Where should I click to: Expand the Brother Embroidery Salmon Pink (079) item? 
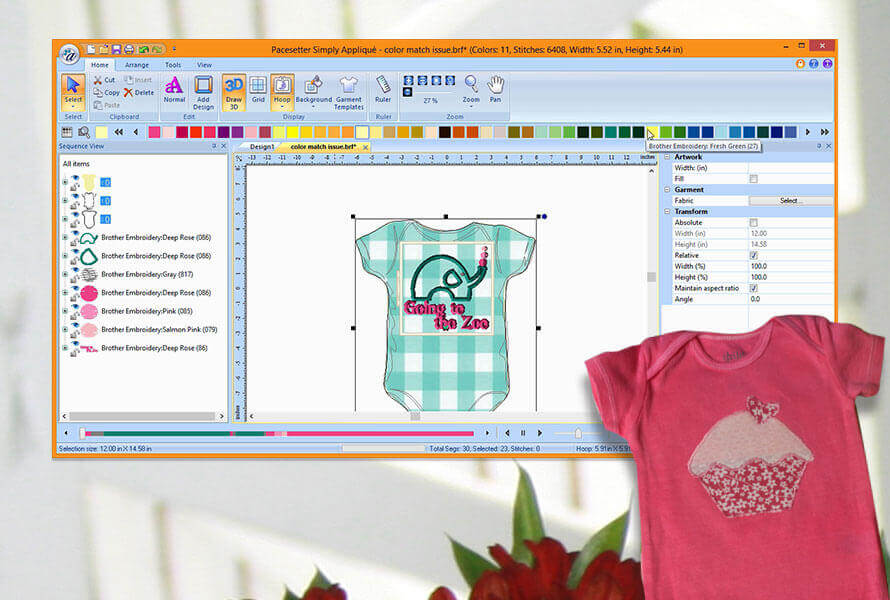pos(65,330)
